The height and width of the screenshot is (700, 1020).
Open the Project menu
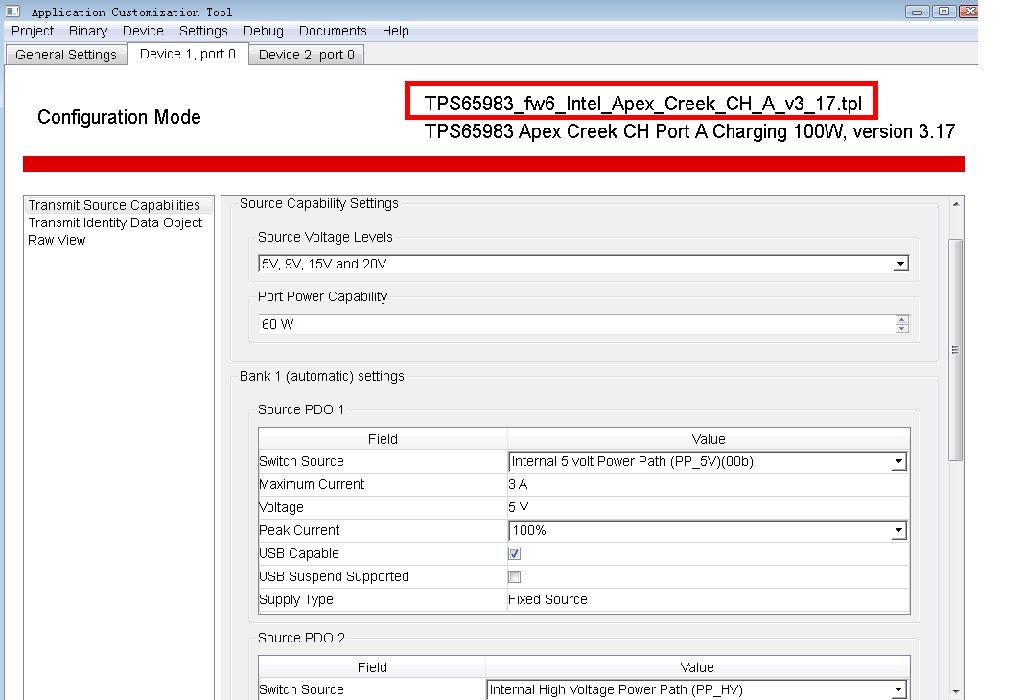pyautogui.click(x=33, y=31)
